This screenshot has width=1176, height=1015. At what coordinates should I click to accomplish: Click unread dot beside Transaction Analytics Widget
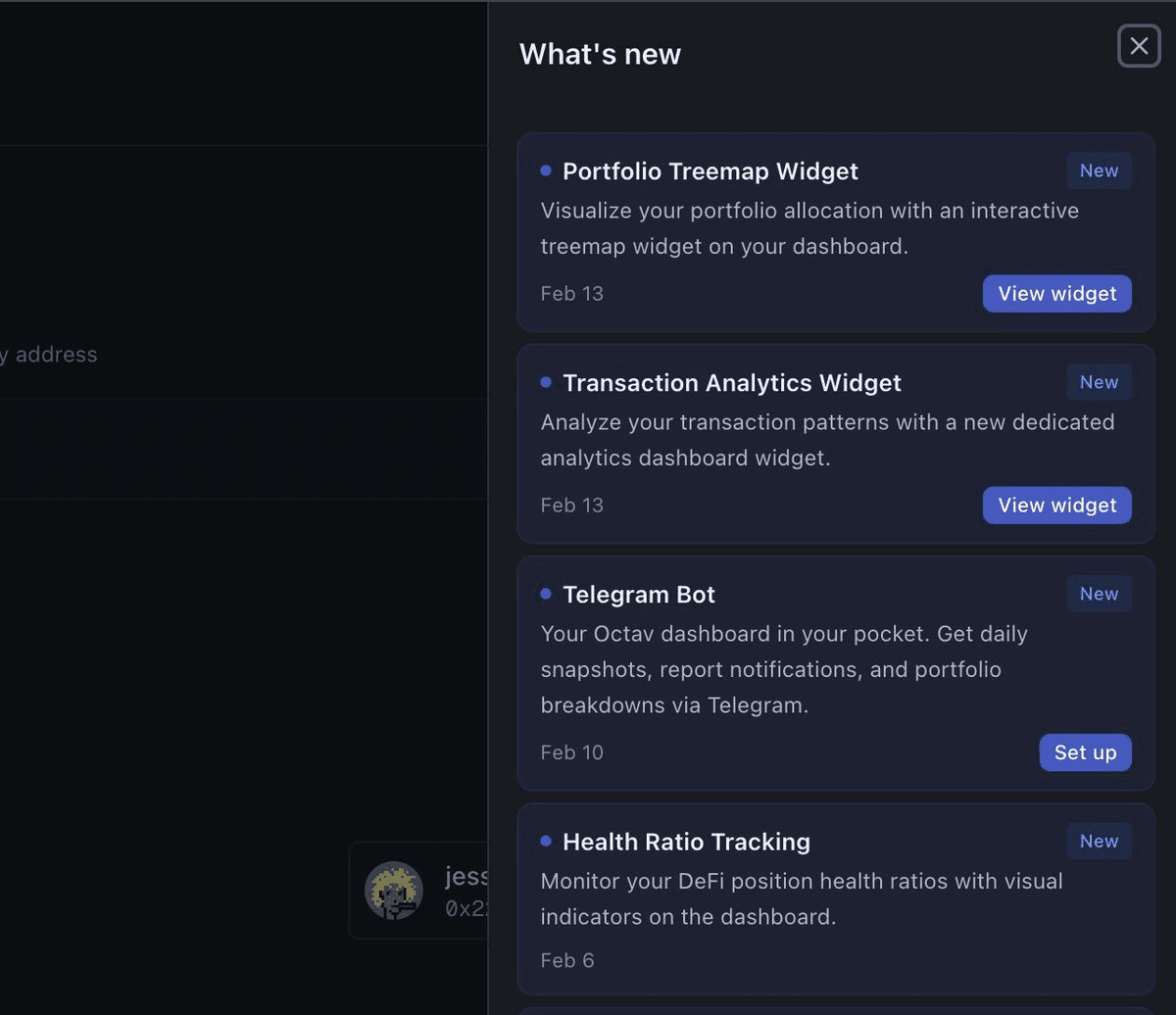[x=546, y=382]
